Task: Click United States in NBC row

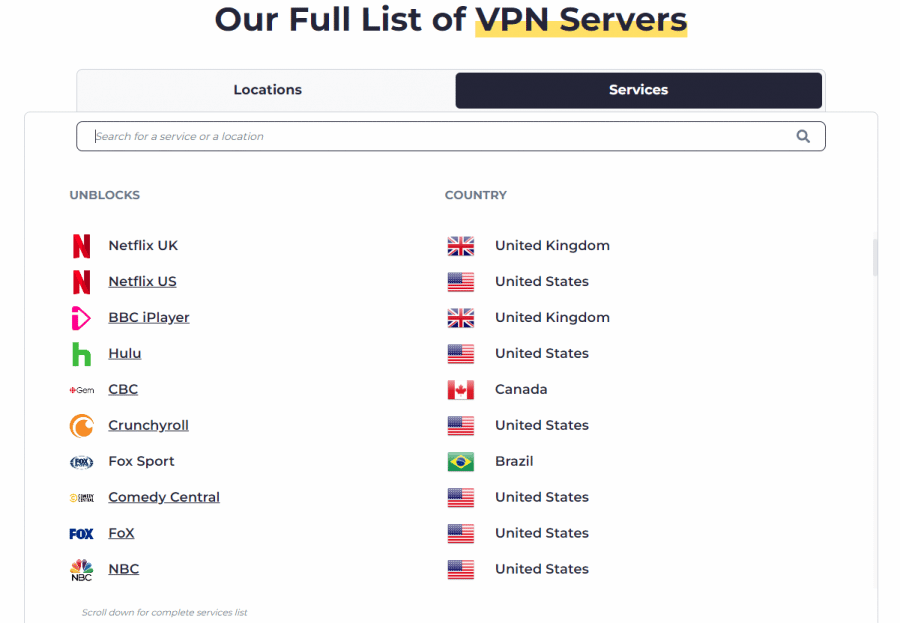Action: click(542, 569)
